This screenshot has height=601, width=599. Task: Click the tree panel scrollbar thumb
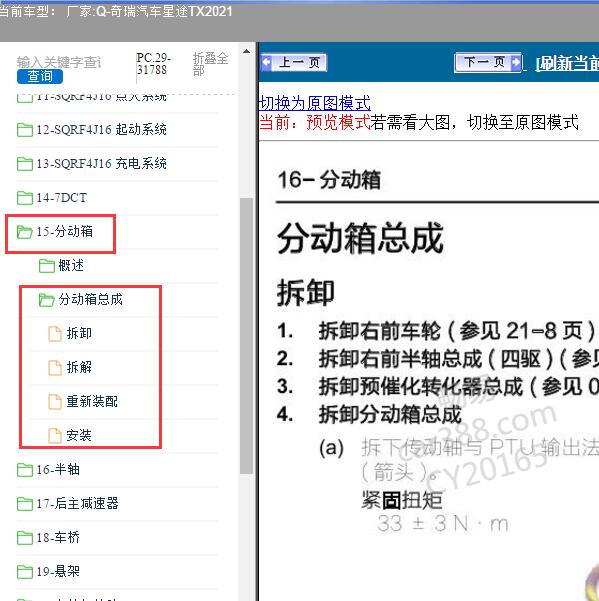click(x=246, y=336)
